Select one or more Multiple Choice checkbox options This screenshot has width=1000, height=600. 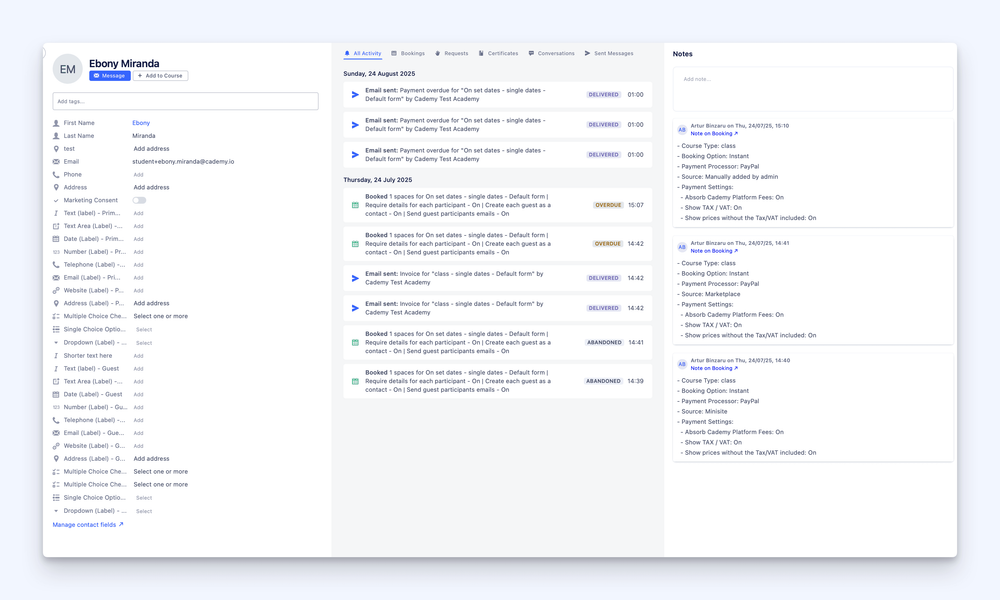[161, 316]
